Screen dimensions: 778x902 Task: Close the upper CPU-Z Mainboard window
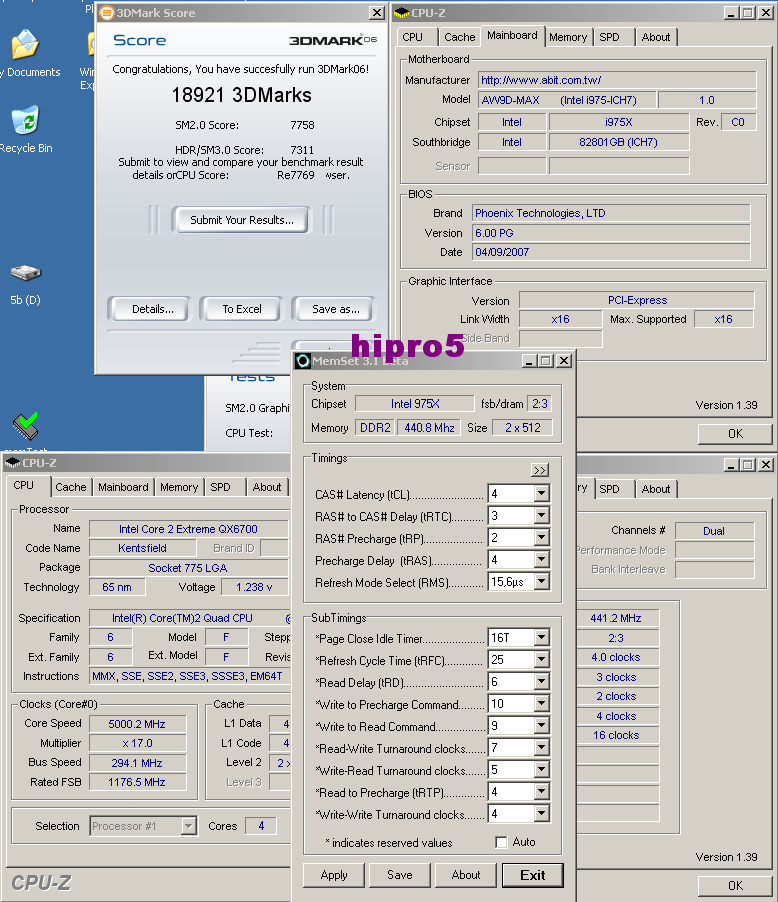pyautogui.click(x=766, y=13)
